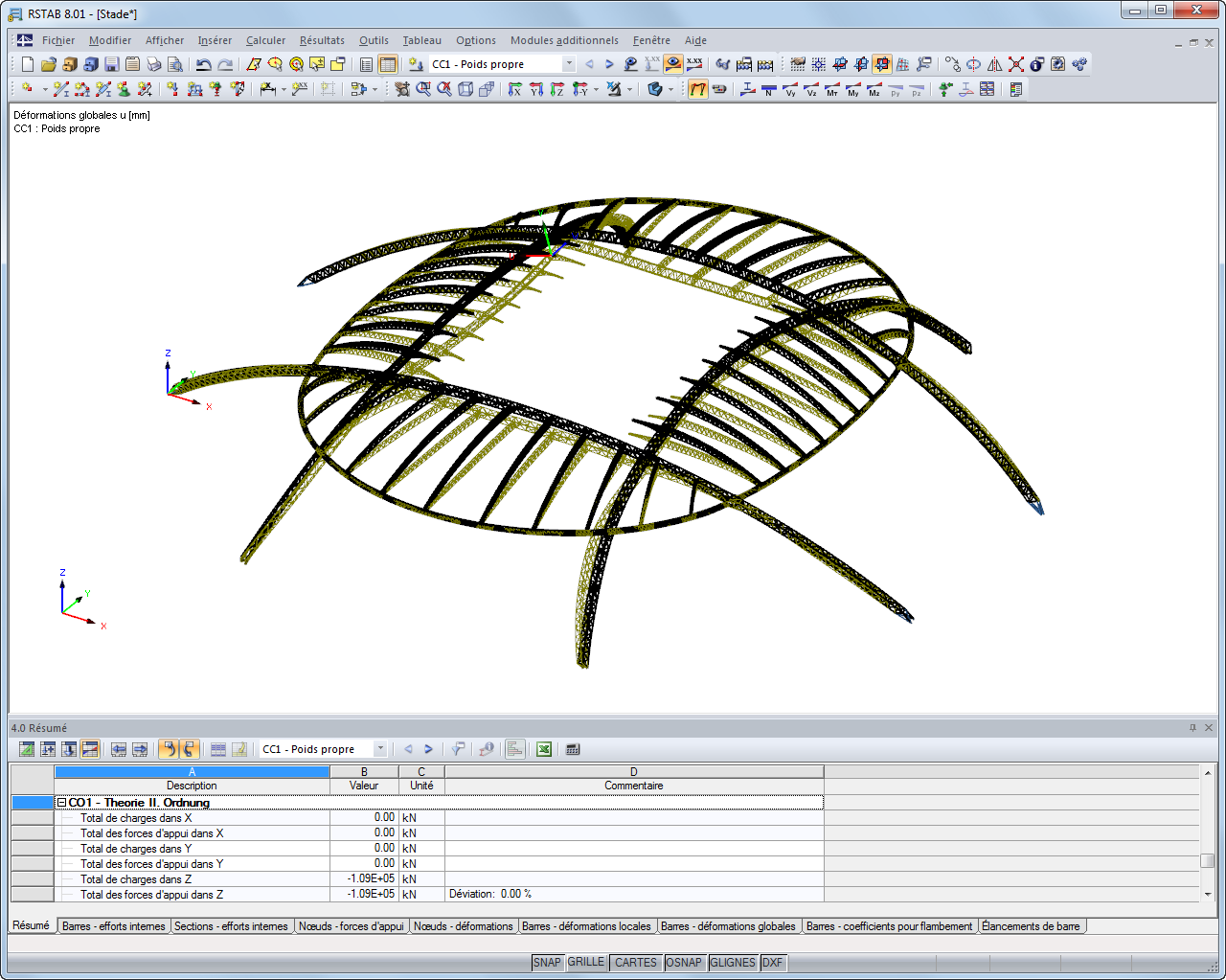Set view in Z direction

tap(557, 89)
